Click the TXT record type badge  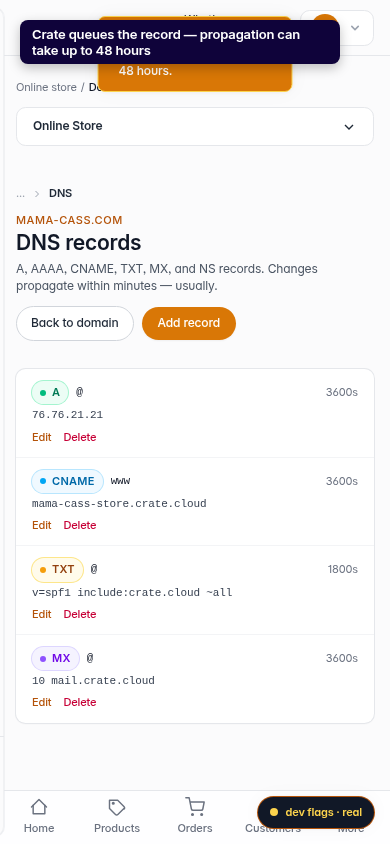58,569
